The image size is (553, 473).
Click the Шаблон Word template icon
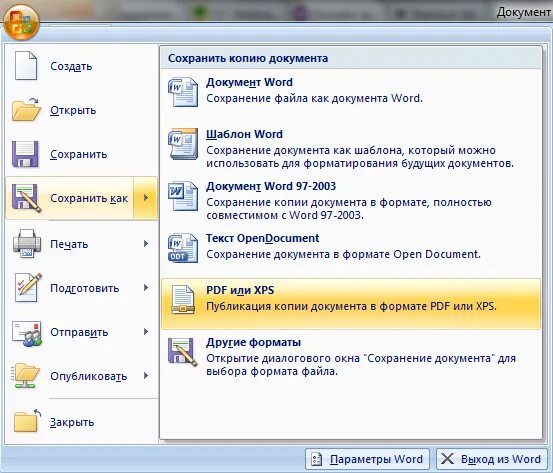pyautogui.click(x=183, y=144)
